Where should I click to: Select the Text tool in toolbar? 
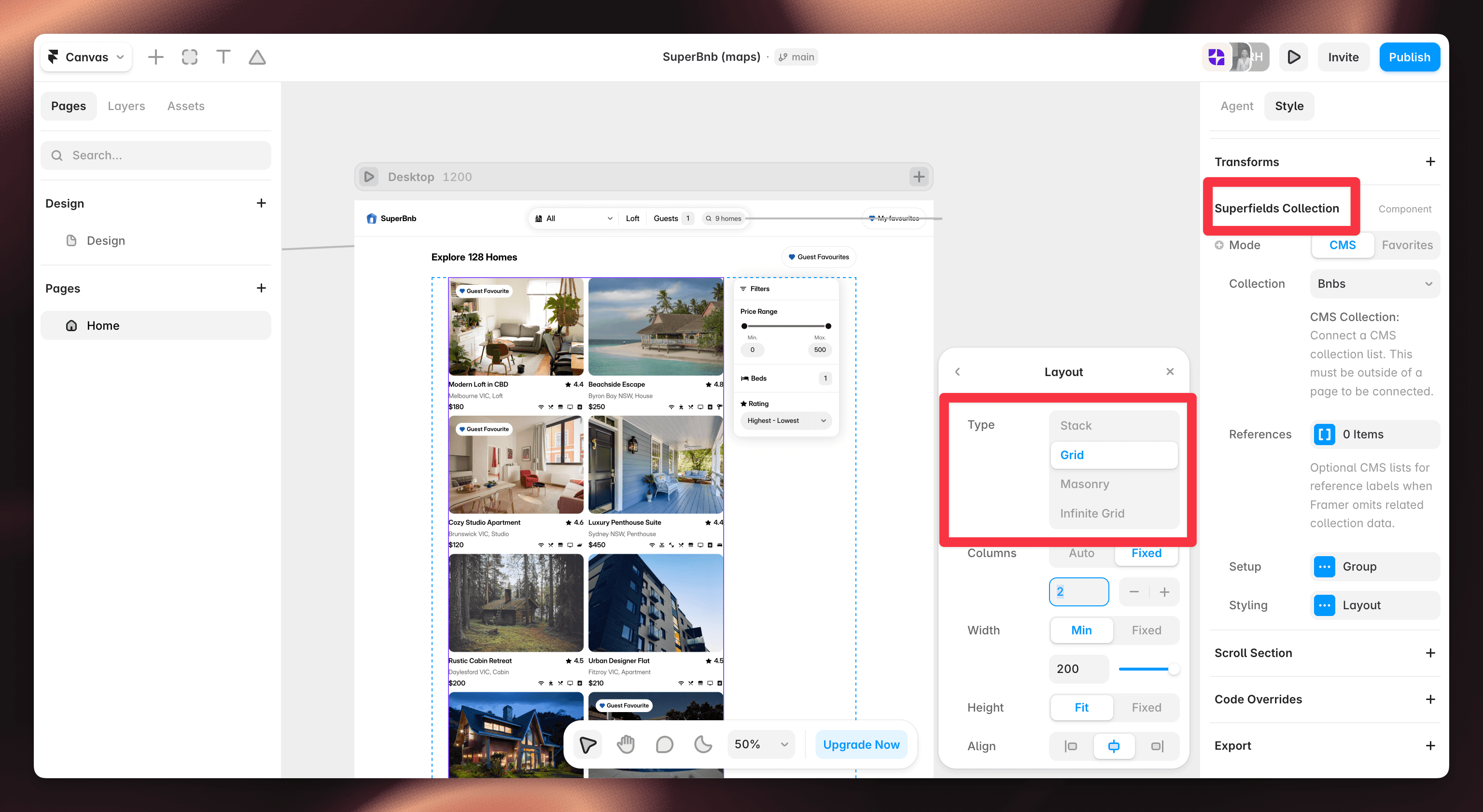(224, 57)
